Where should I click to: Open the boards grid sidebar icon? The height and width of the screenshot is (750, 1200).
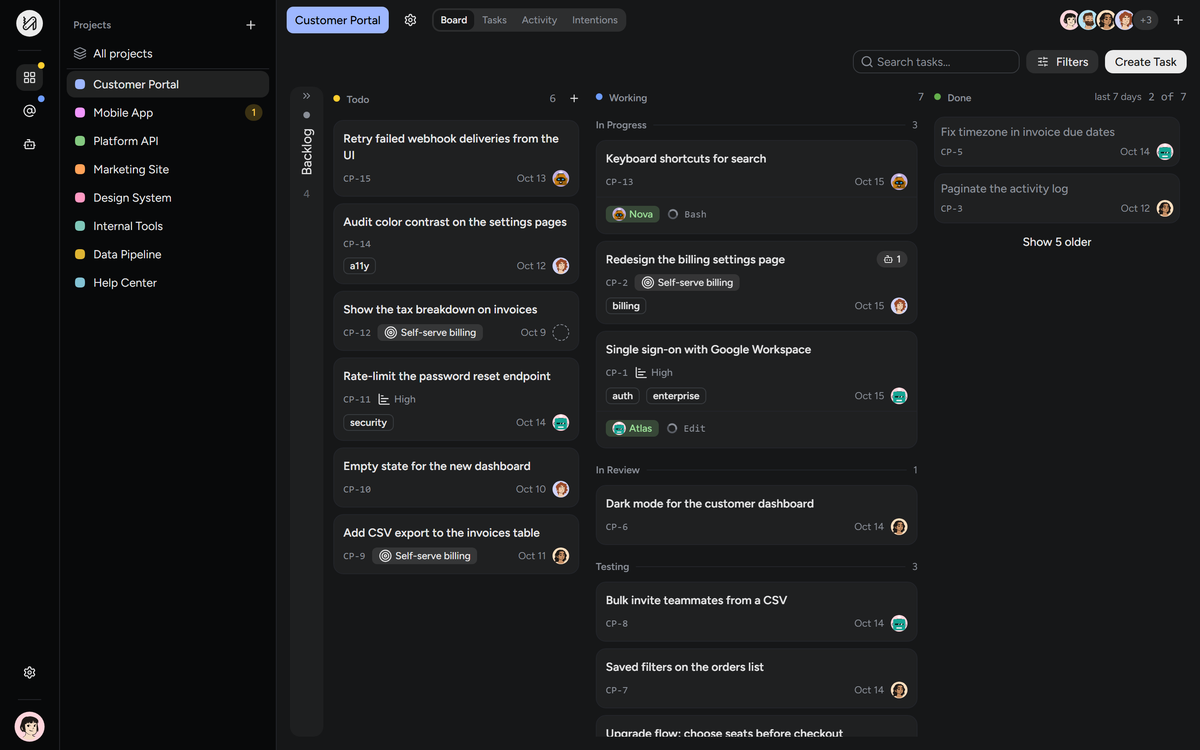pos(29,77)
